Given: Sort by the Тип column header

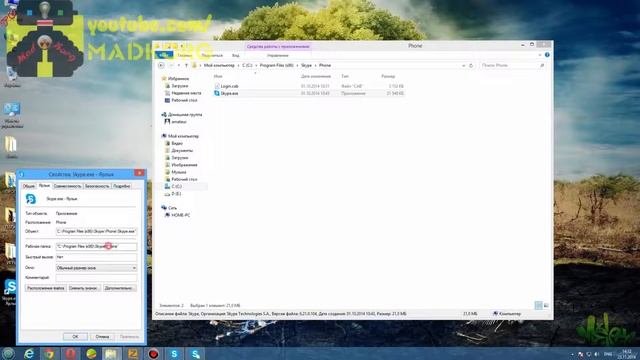Looking at the screenshot, I should [345, 76].
